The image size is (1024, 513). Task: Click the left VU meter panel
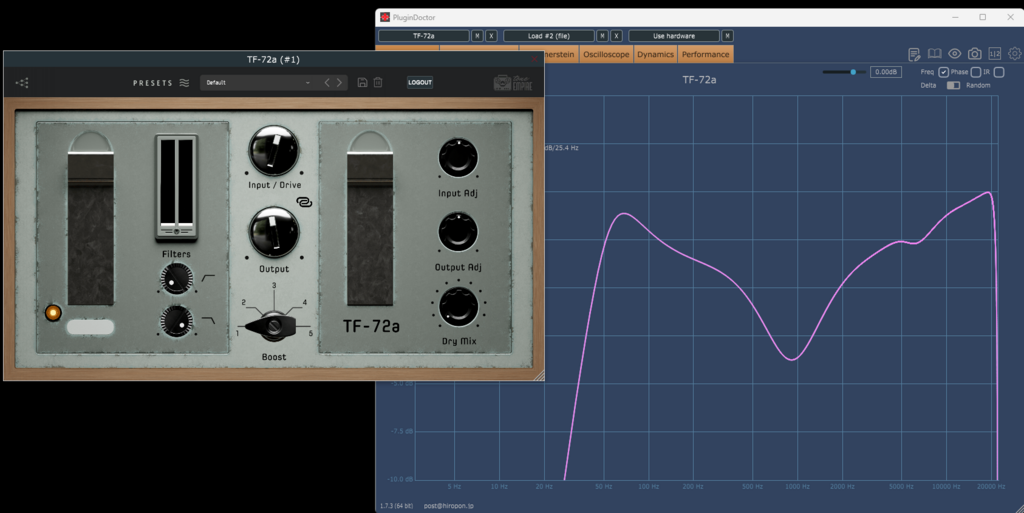91,228
